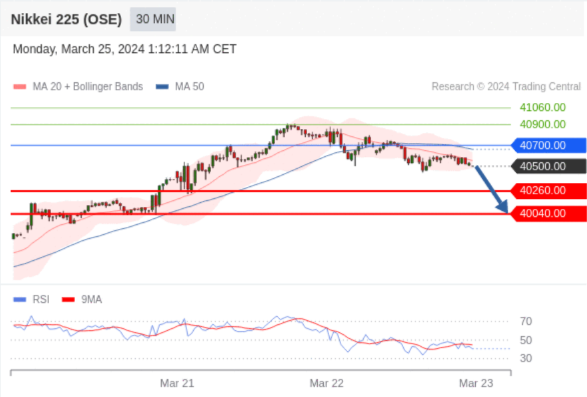Select the 41060.00 resistance level label
This screenshot has height=397, width=587.
542,107
